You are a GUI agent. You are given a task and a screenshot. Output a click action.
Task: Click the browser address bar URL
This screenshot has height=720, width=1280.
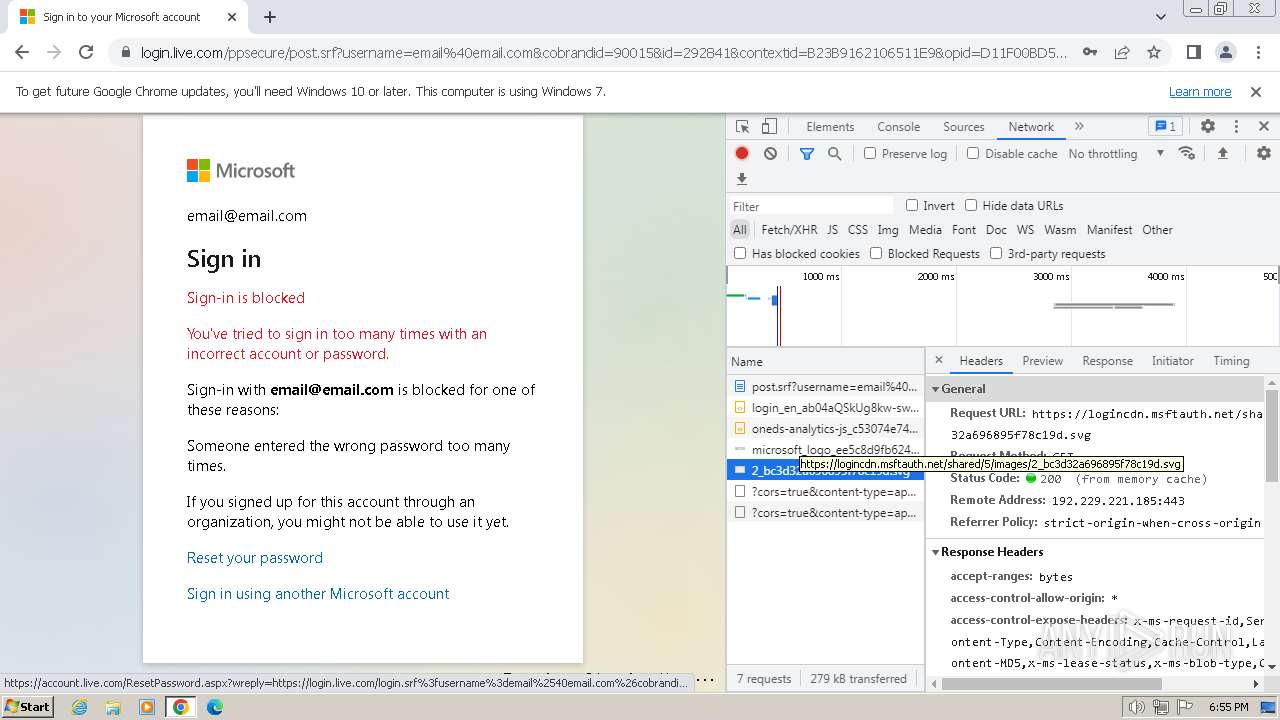pyautogui.click(x=603, y=53)
